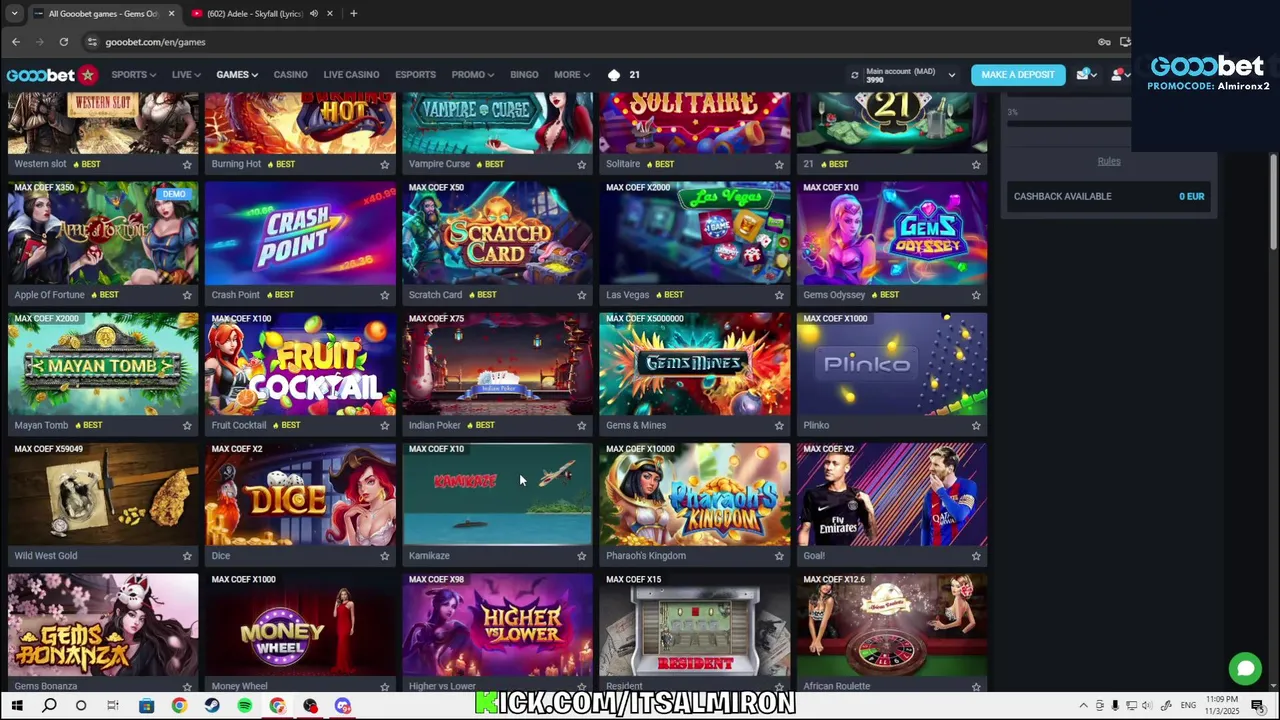Open the Higher vs Lower thumbnail
This screenshot has width=1280, height=720.
point(497,625)
